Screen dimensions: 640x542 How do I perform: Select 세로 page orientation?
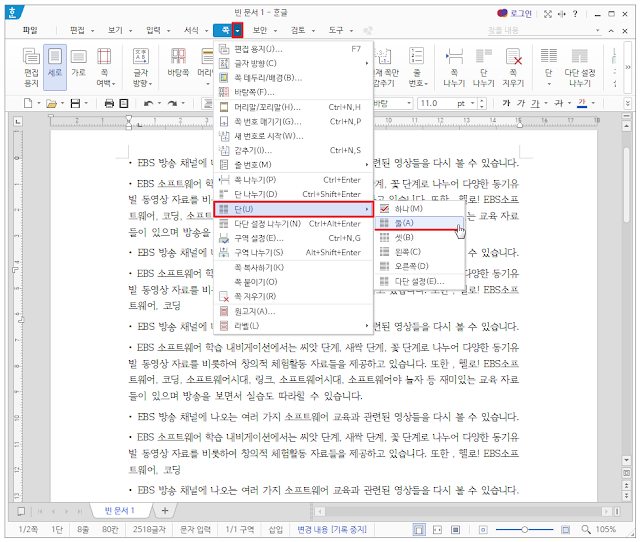click(55, 67)
